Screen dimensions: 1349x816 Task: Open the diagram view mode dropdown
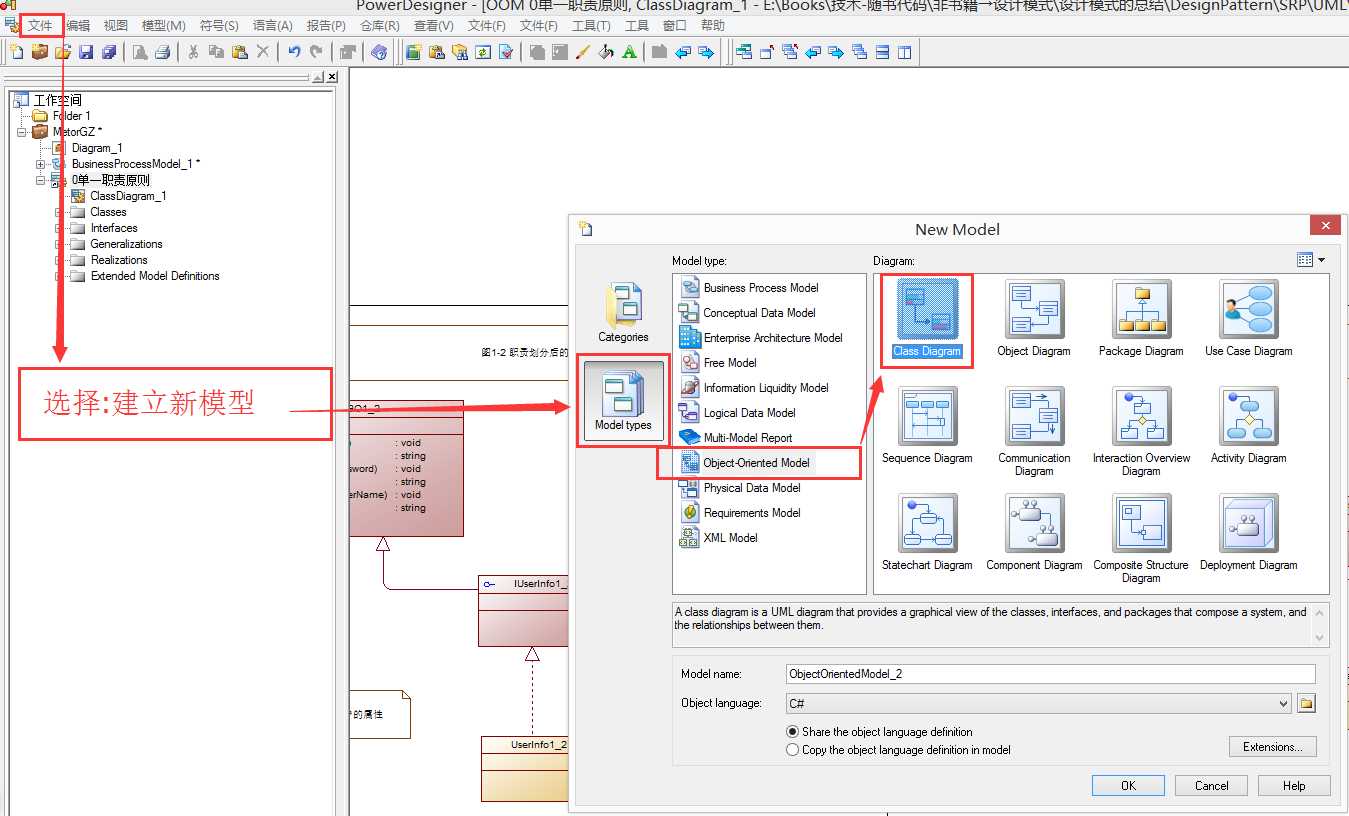pyautogui.click(x=1310, y=260)
